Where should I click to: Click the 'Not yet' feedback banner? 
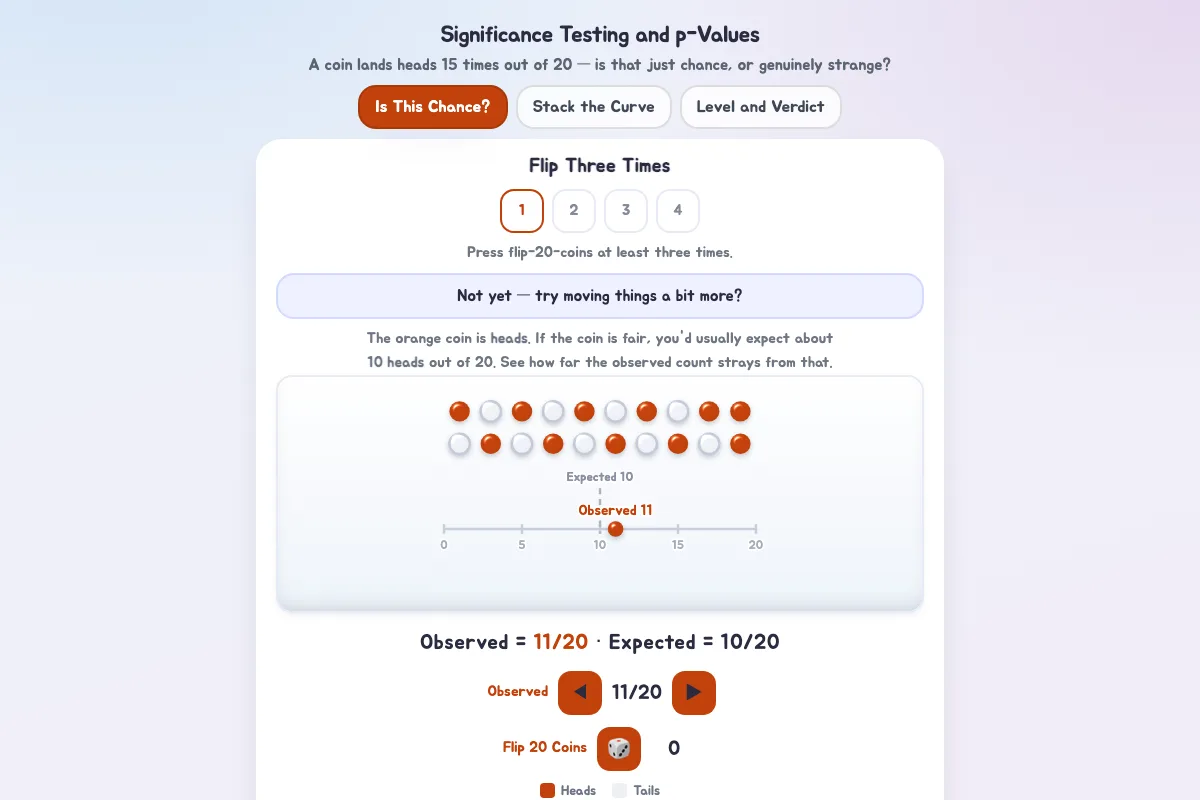tap(600, 296)
